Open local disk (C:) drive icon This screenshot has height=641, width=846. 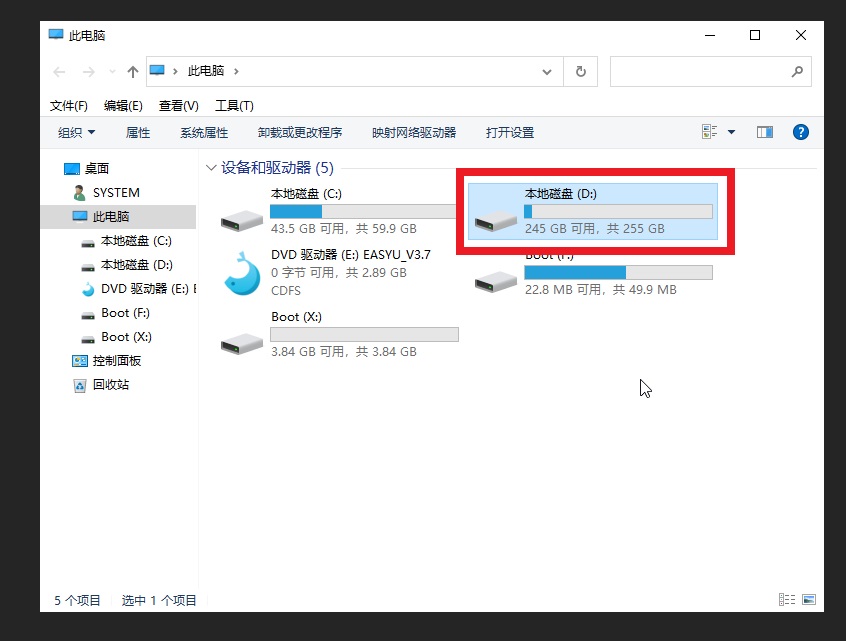coord(242,218)
